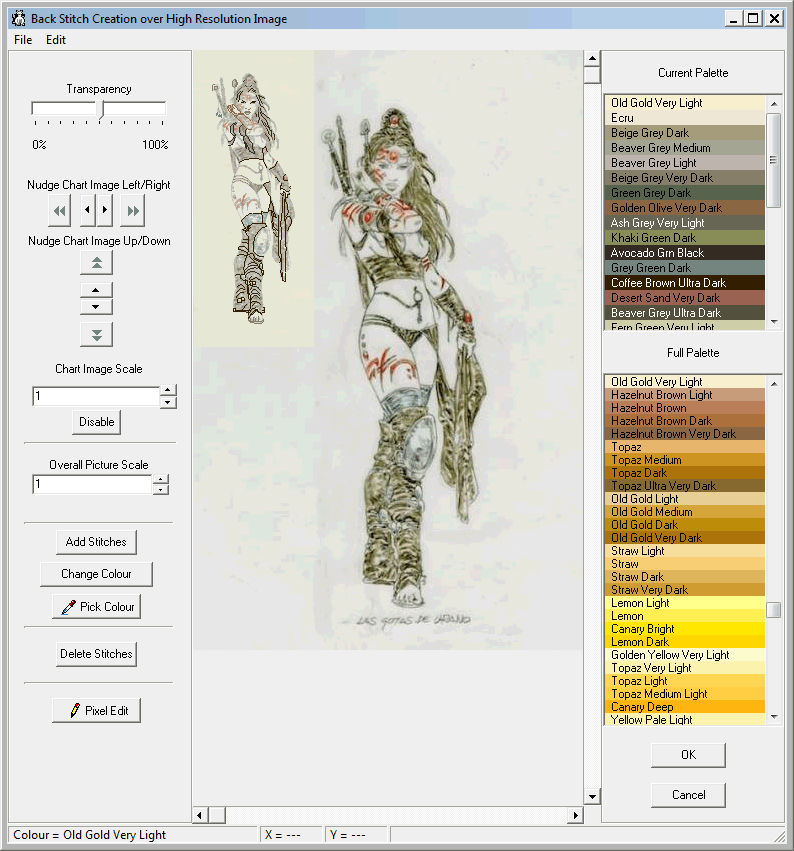794x851 pixels.
Task: Nudge chart image right one step
Action: point(105,210)
